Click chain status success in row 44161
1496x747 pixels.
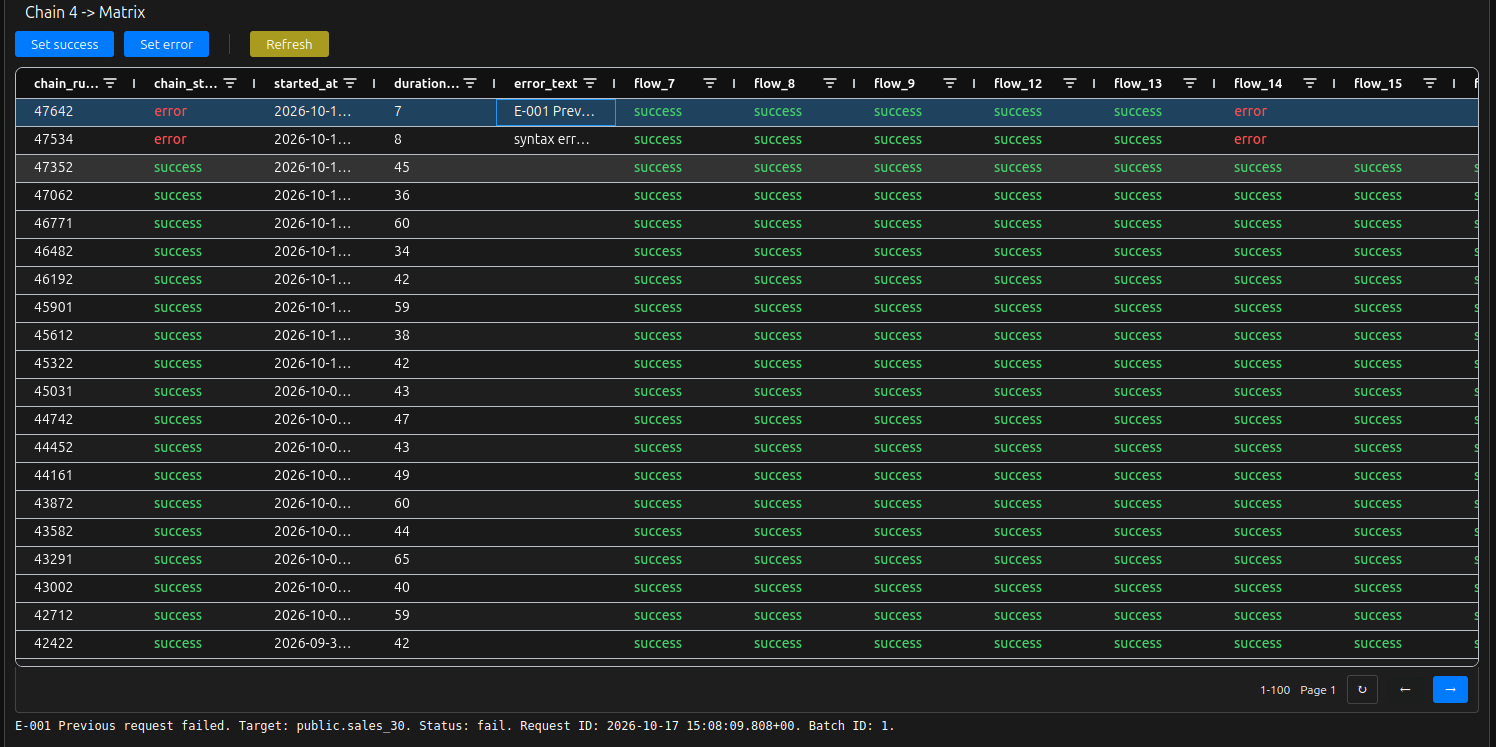[196, 475]
